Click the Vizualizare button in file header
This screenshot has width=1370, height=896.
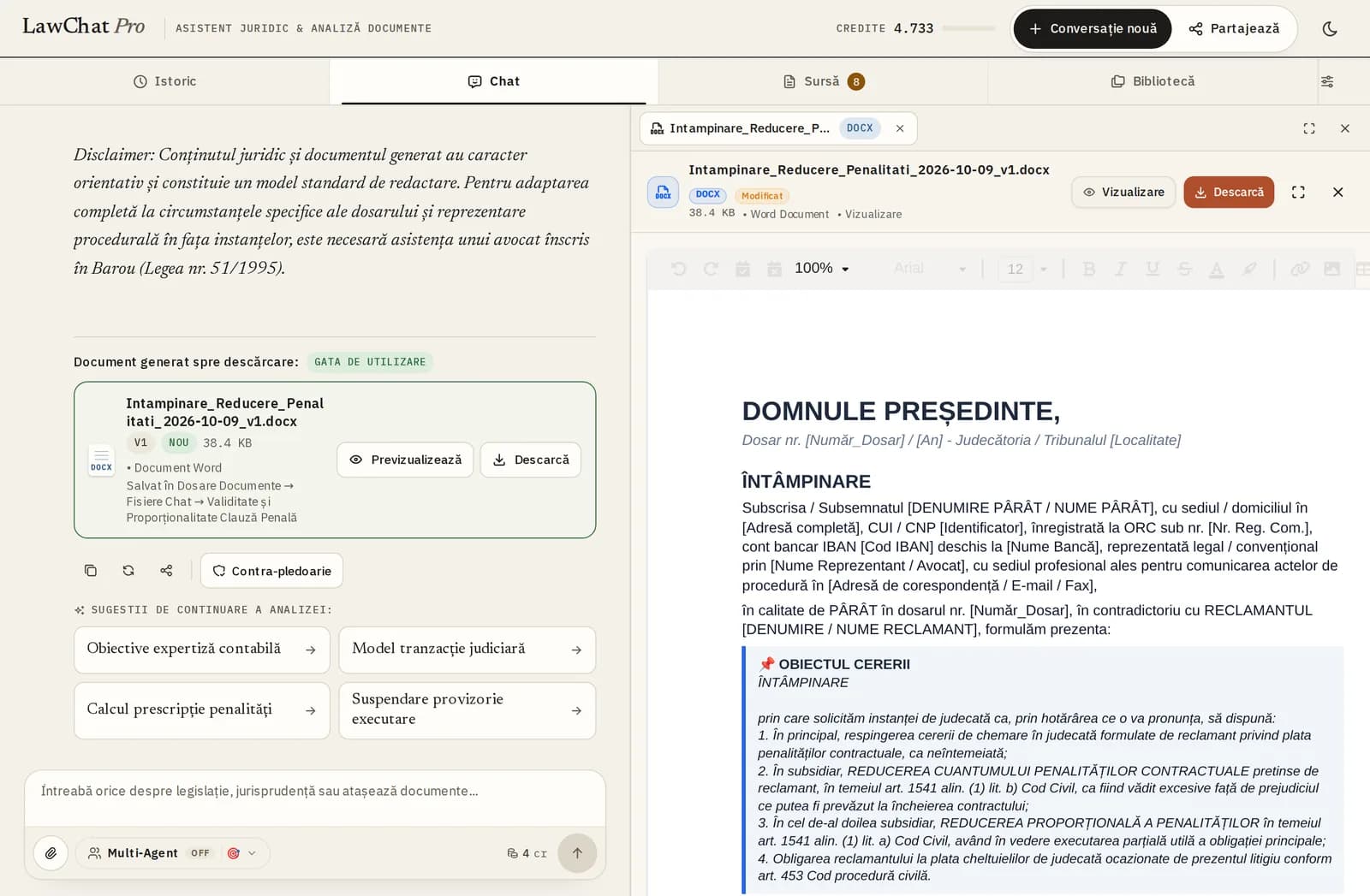1123,193
